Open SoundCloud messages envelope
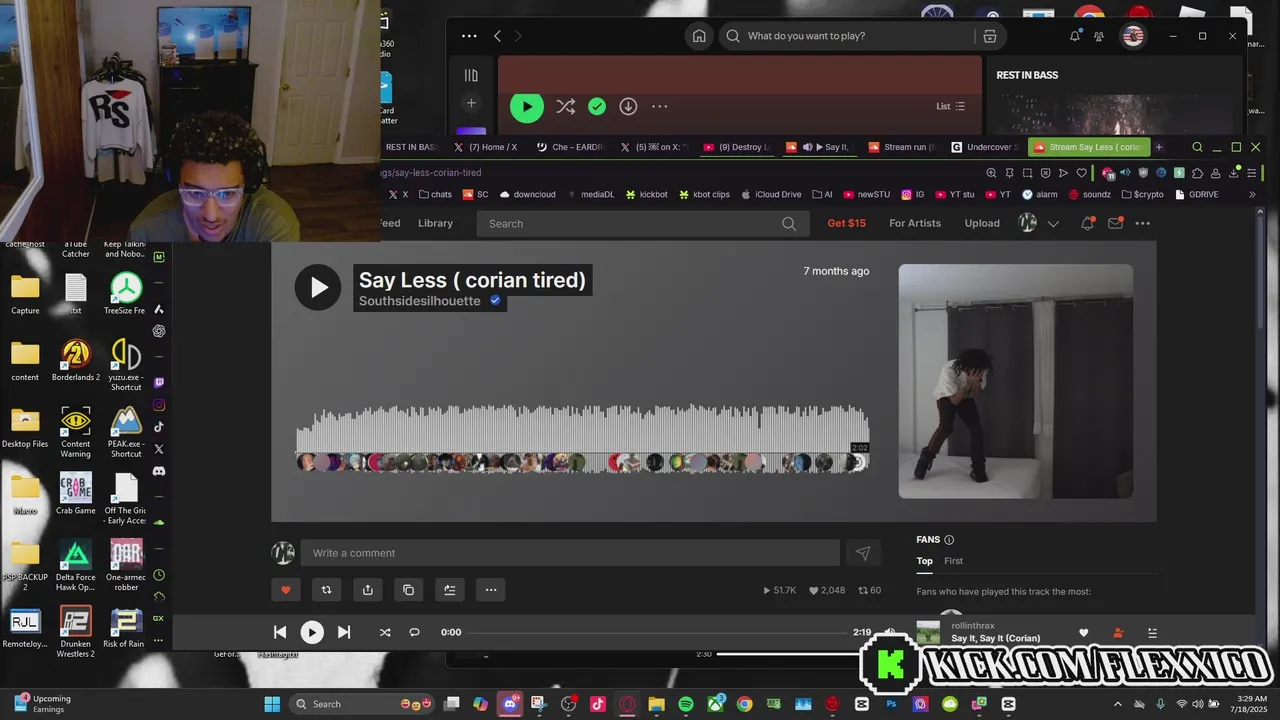Image resolution: width=1280 pixels, height=720 pixels. (x=1115, y=223)
